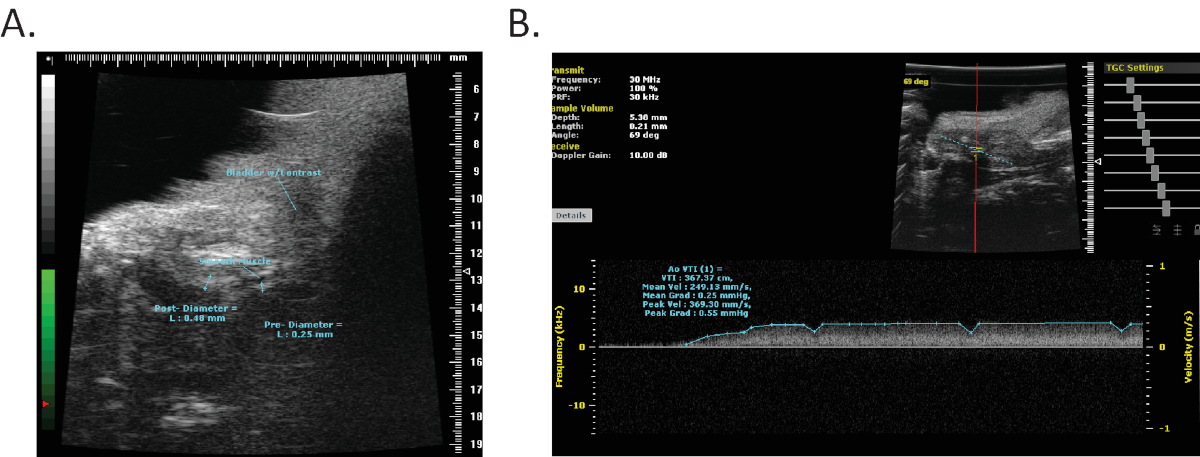1200x457 pixels.
Task: Adjust the bottom TGC slider handle
Action: point(1166,208)
